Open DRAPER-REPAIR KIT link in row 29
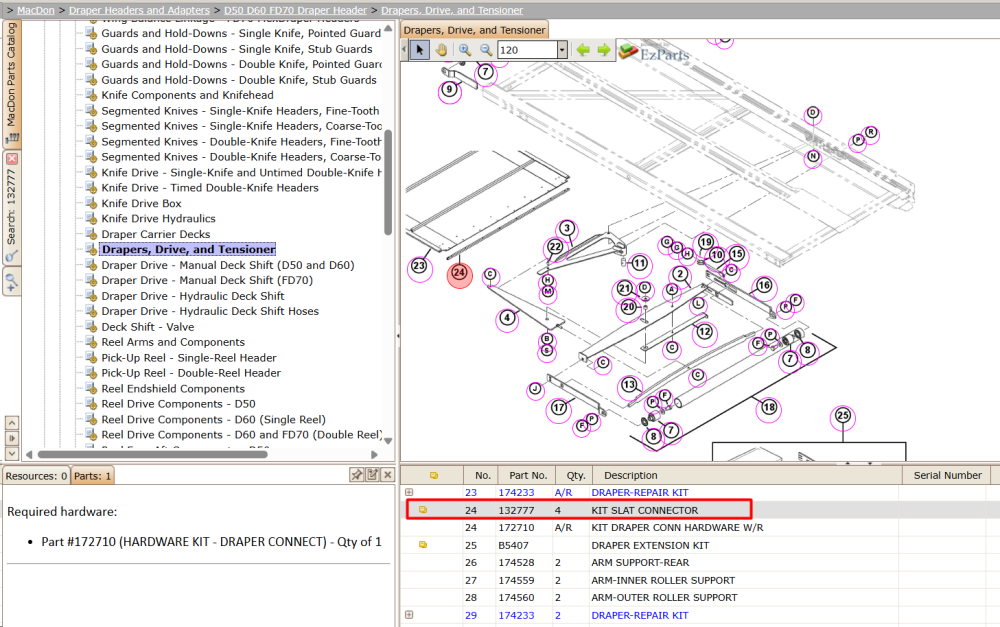 [640, 616]
